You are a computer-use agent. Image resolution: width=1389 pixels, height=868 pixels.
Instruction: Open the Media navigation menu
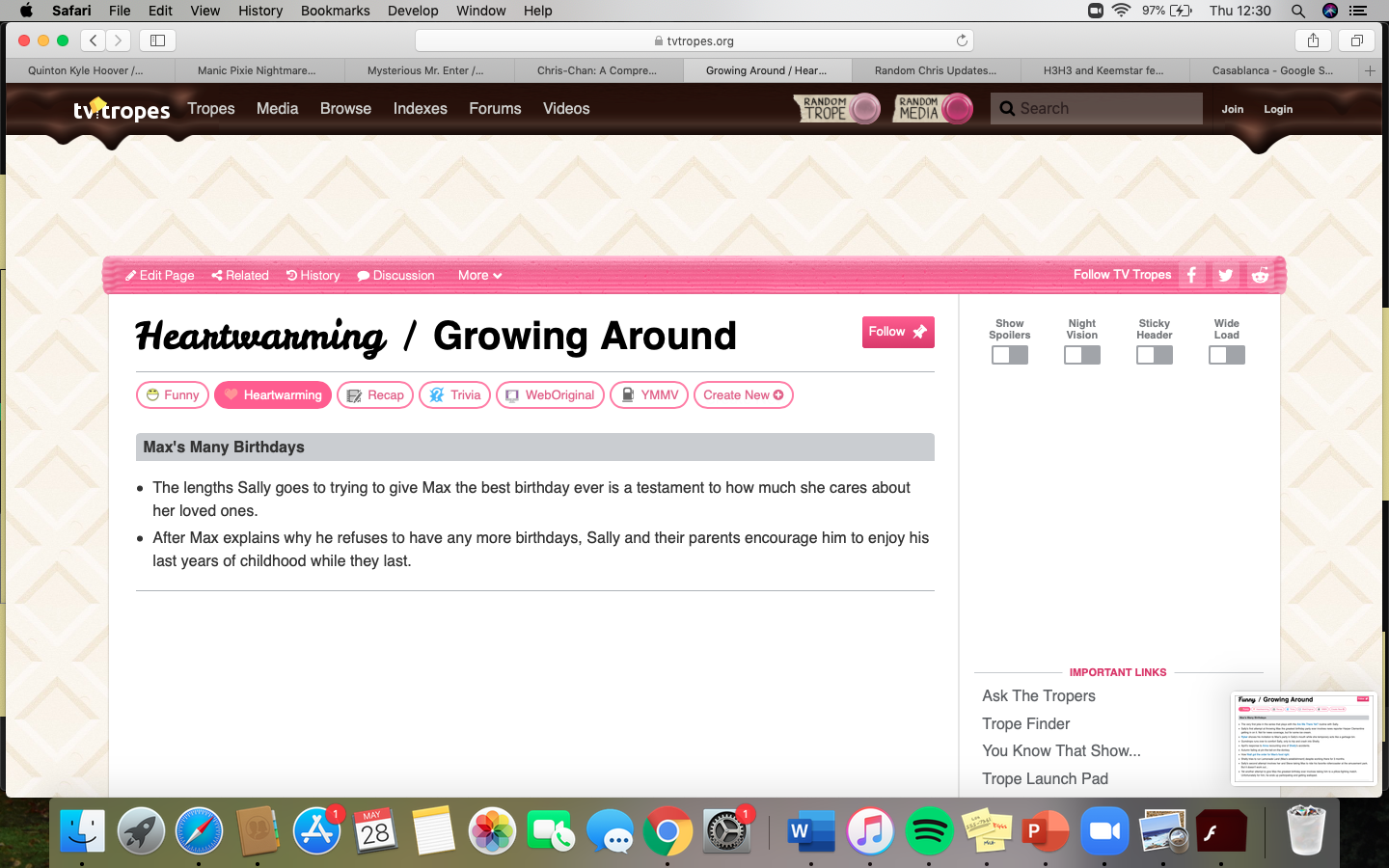click(x=277, y=109)
